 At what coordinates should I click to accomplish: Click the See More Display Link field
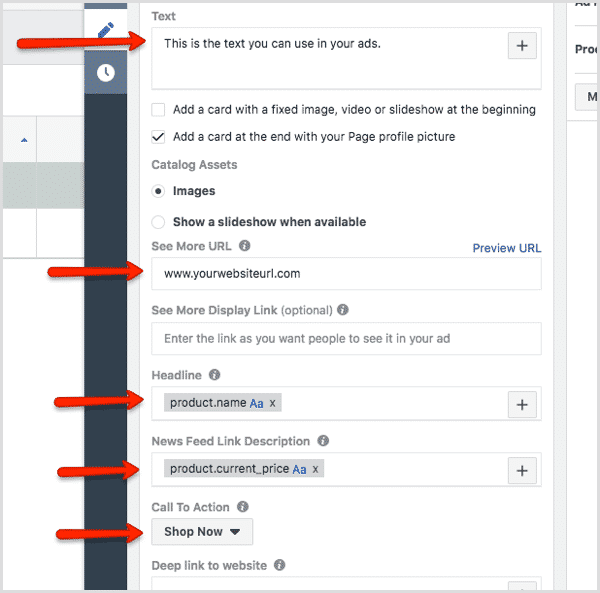click(x=345, y=338)
